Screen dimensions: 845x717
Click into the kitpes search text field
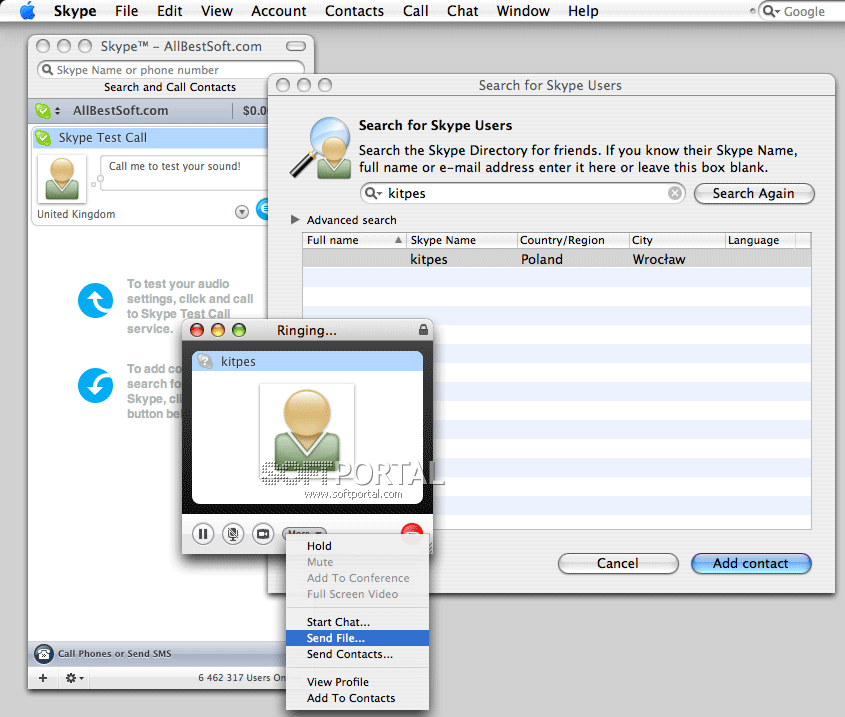point(525,193)
